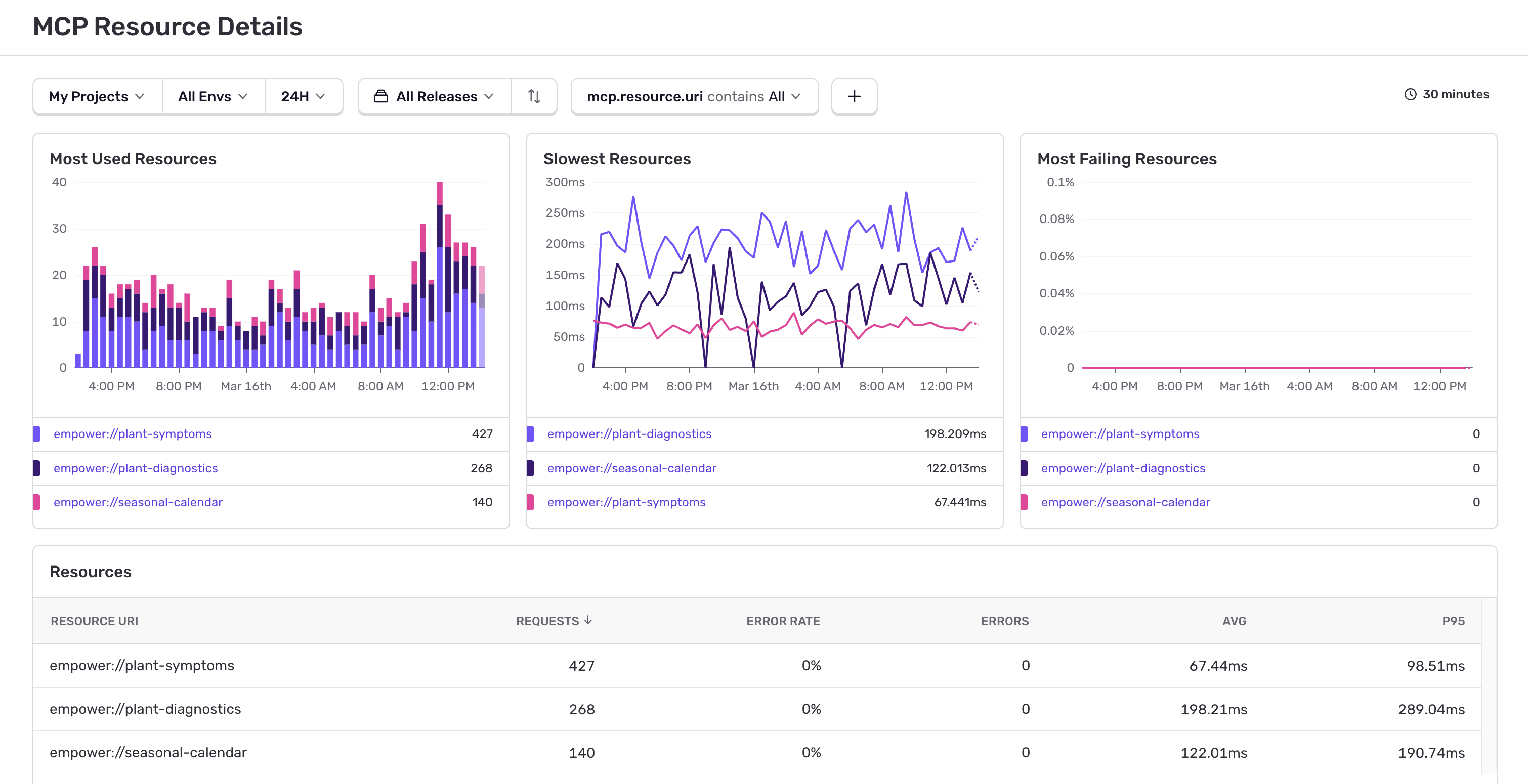Click the MCP Resource Details page heading
1528x784 pixels.
pyautogui.click(x=167, y=27)
